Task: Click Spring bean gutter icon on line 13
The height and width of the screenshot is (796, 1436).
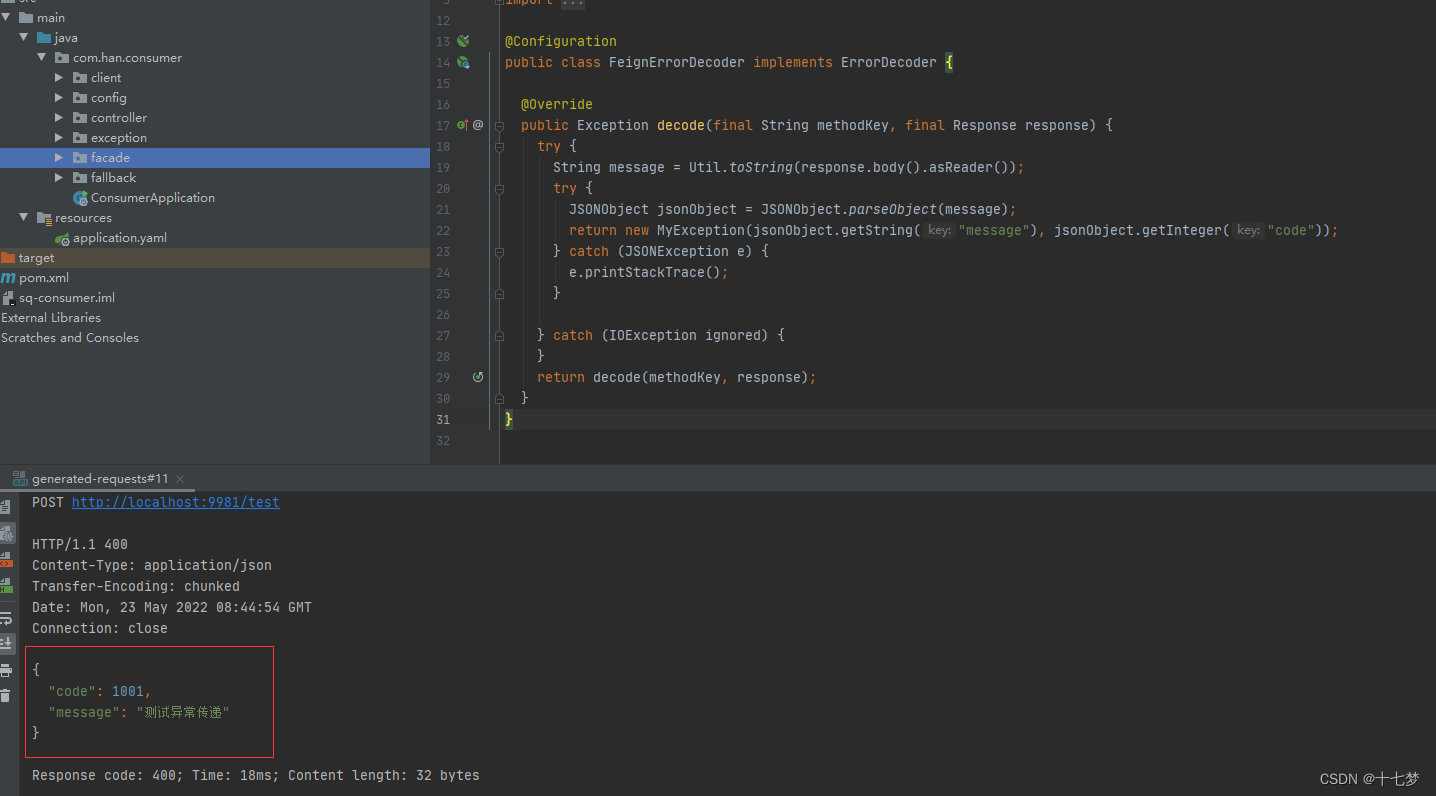Action: click(x=463, y=41)
